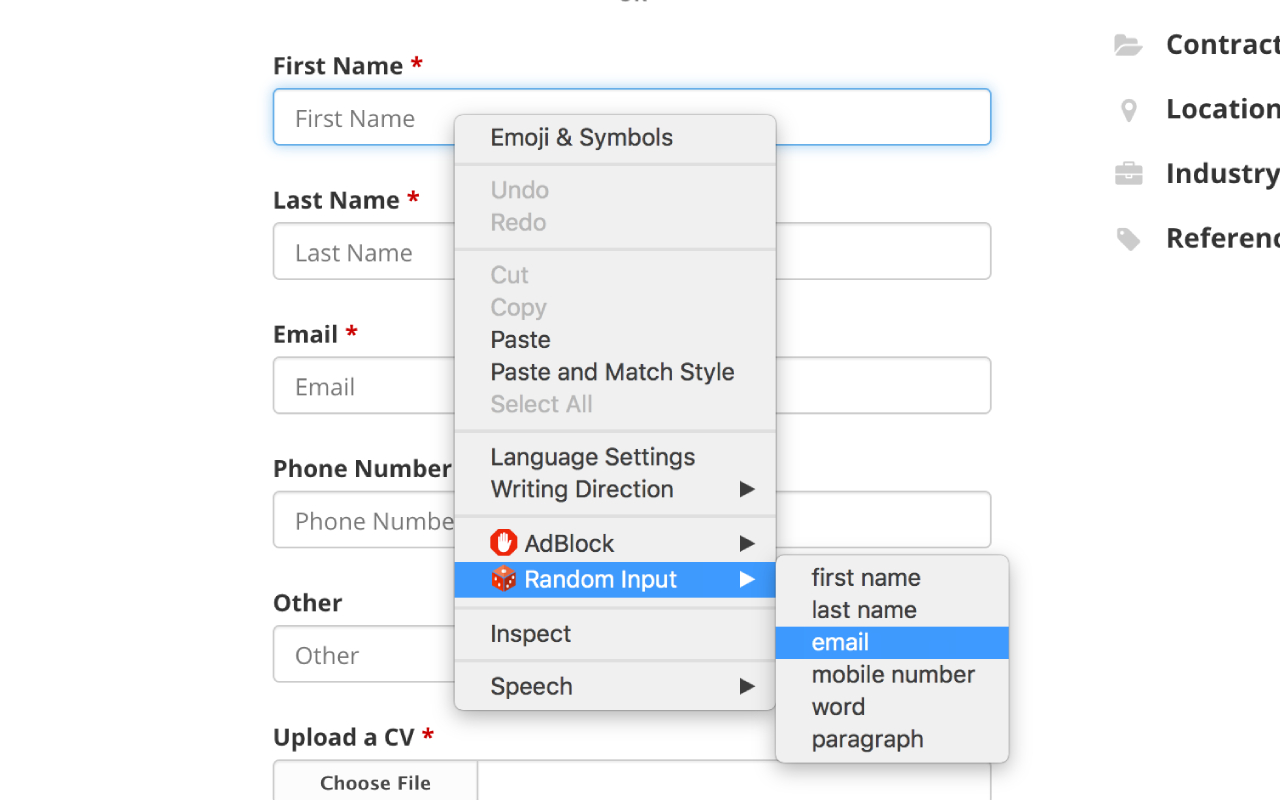Click Paste in the context menu
This screenshot has width=1280, height=800.
519,340
